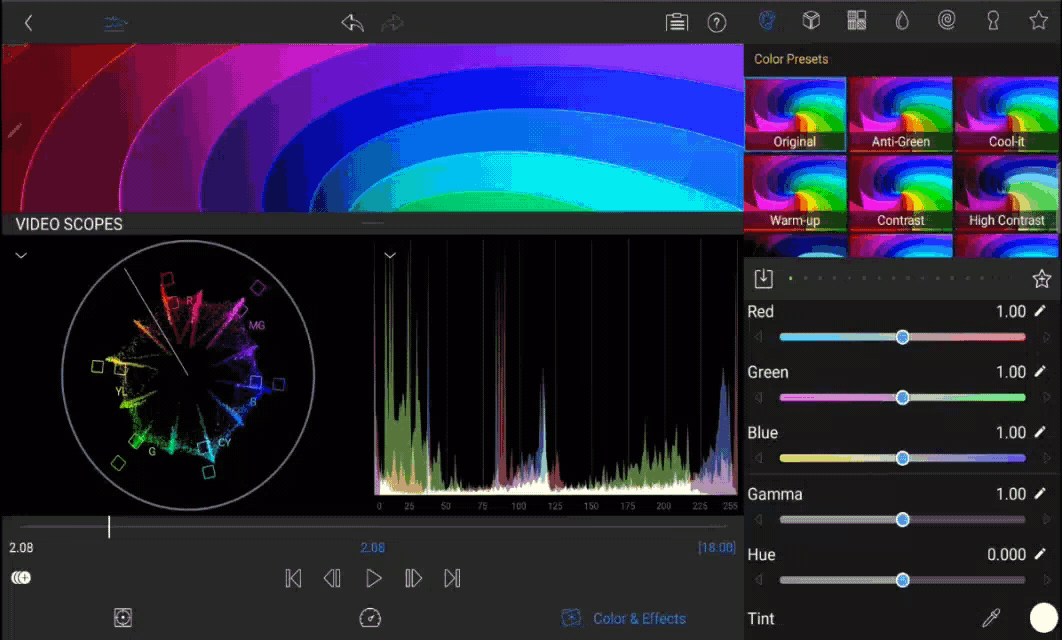
Task: Open the speed gauge icon
Action: point(370,617)
